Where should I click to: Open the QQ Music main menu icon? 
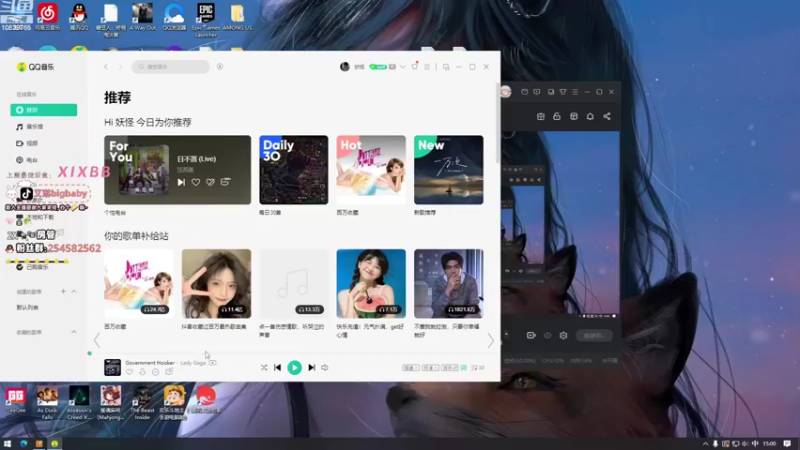click(x=427, y=67)
